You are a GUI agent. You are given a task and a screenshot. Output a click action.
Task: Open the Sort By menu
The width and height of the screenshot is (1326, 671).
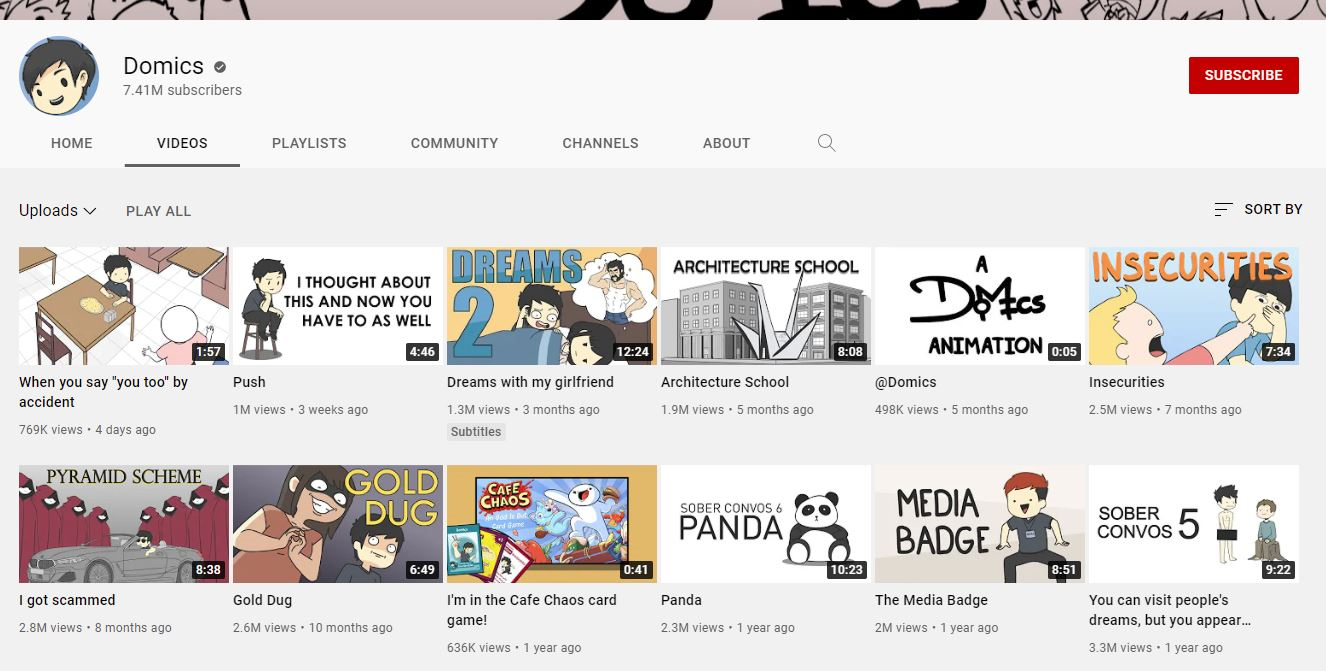(1258, 209)
